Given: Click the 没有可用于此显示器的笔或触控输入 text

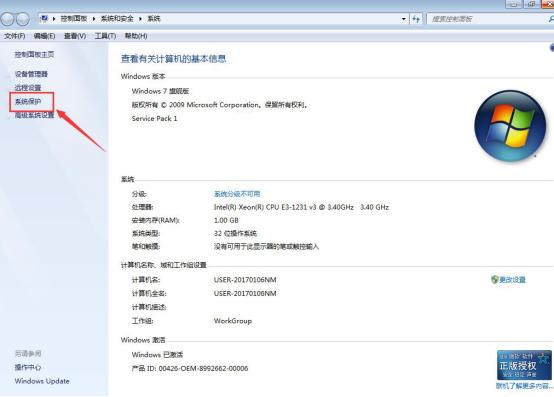Looking at the screenshot, I should [266, 247].
